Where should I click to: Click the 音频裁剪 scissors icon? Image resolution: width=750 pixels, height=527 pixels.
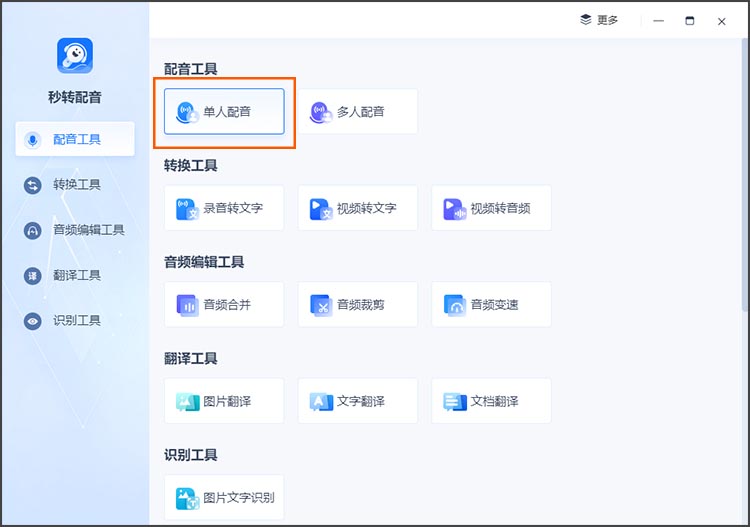point(320,306)
